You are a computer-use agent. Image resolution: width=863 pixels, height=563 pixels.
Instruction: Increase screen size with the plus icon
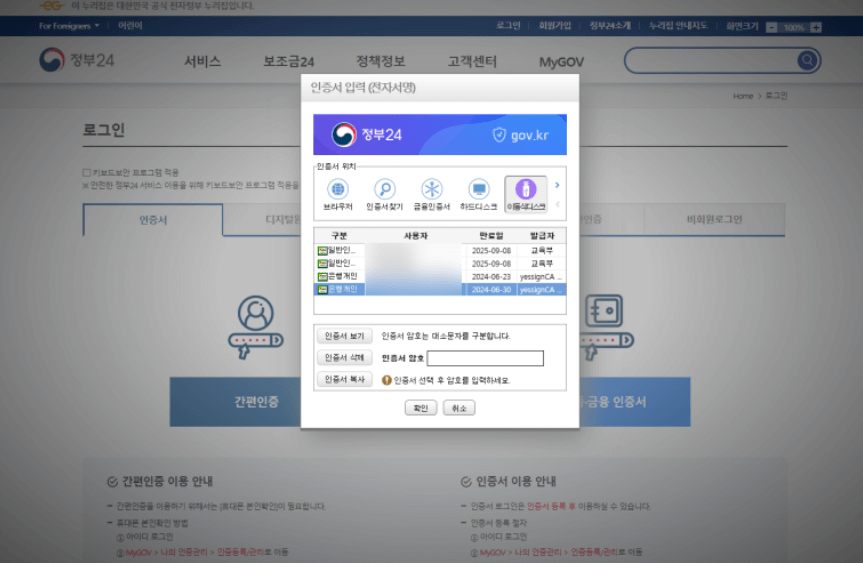[x=816, y=27]
